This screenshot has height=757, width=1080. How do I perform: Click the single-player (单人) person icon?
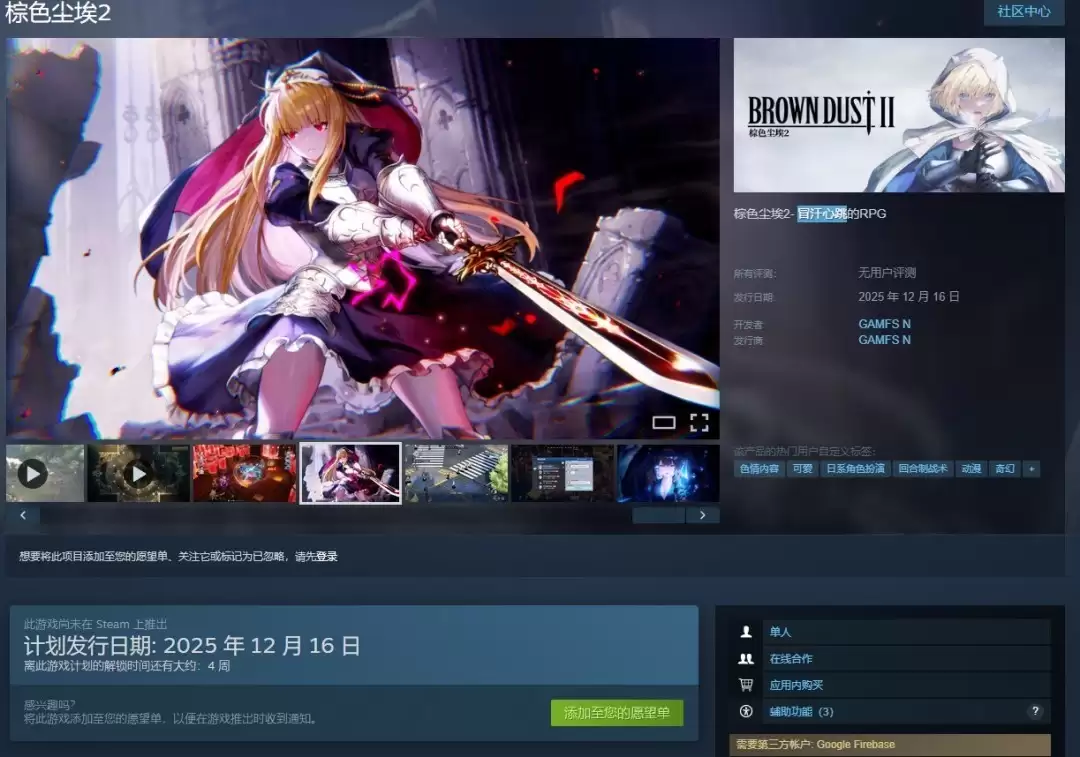(746, 631)
